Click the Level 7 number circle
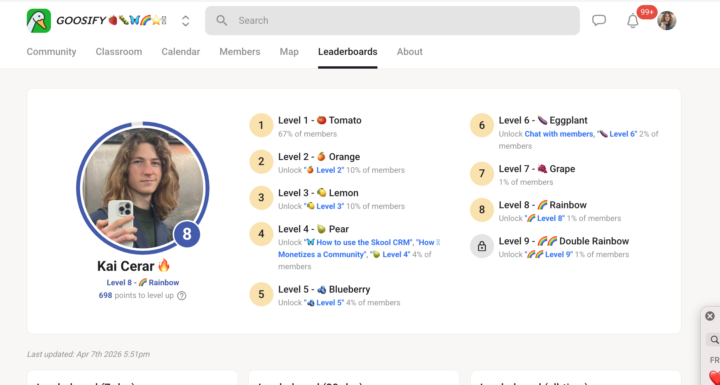 (482, 174)
